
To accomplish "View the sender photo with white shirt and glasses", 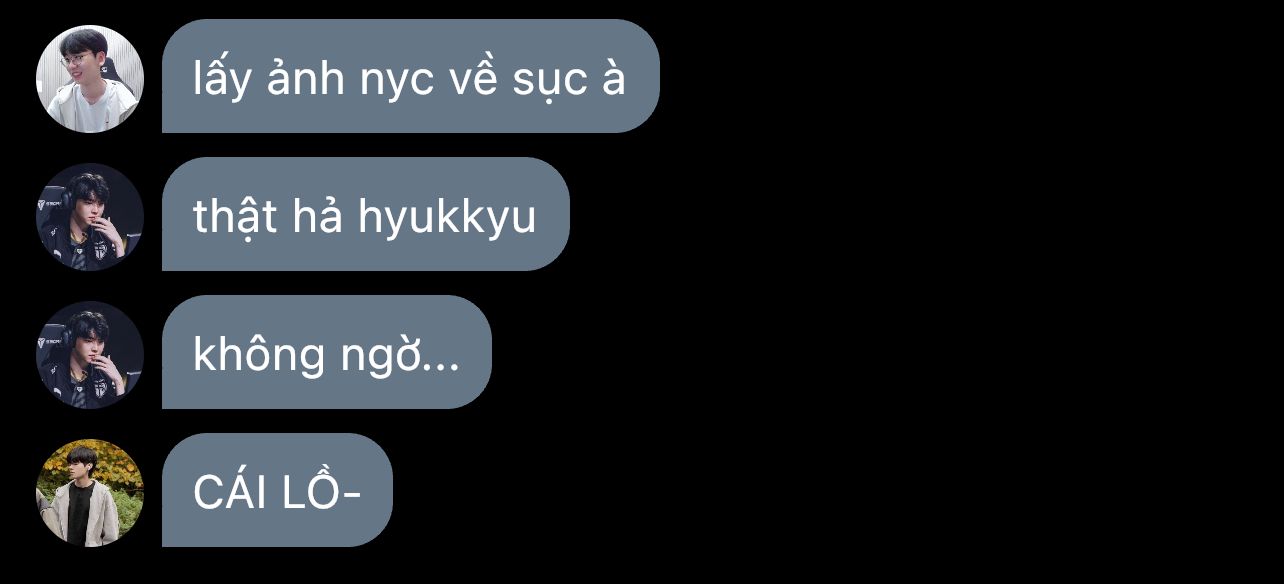I will click(x=90, y=79).
